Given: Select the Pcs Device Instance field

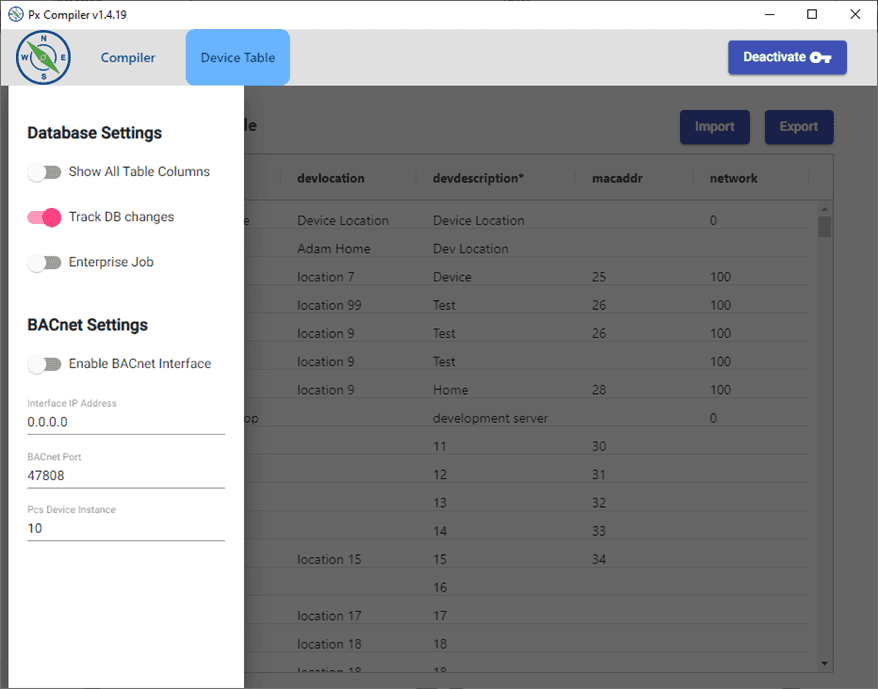Looking at the screenshot, I should (125, 528).
